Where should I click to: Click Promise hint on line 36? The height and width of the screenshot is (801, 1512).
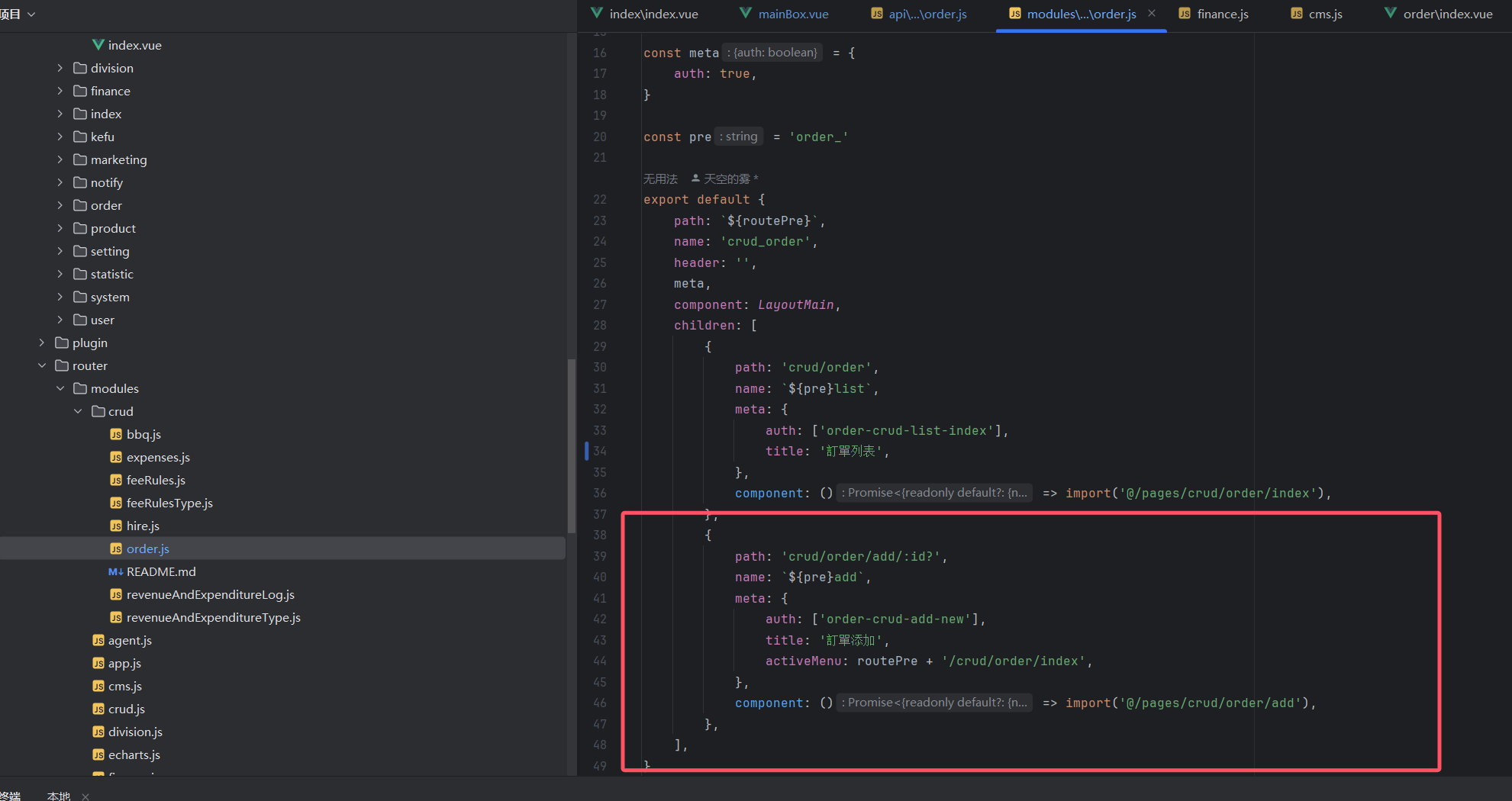click(935, 493)
